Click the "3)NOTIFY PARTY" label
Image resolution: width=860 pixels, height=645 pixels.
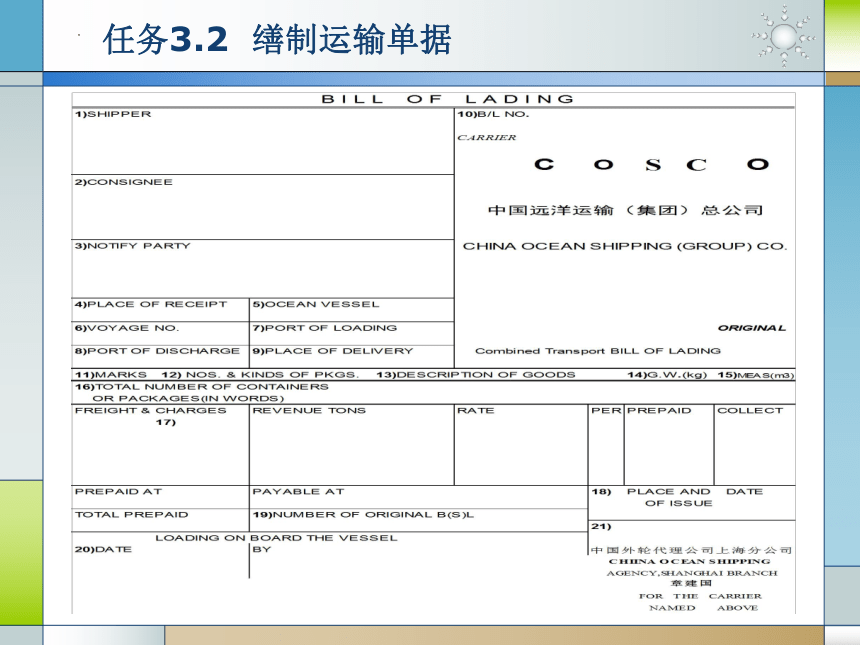point(133,246)
